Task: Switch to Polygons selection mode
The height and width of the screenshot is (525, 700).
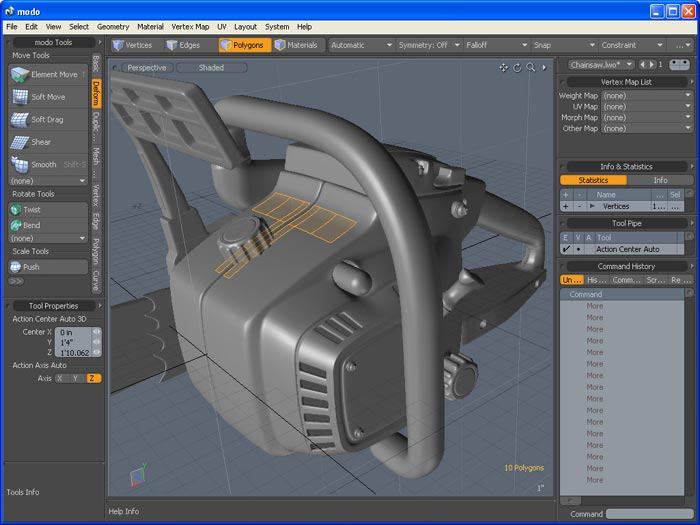Action: (245, 45)
